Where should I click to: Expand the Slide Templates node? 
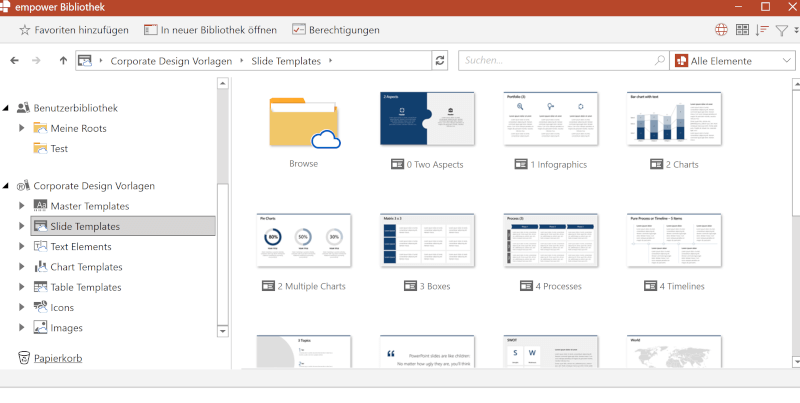21,226
